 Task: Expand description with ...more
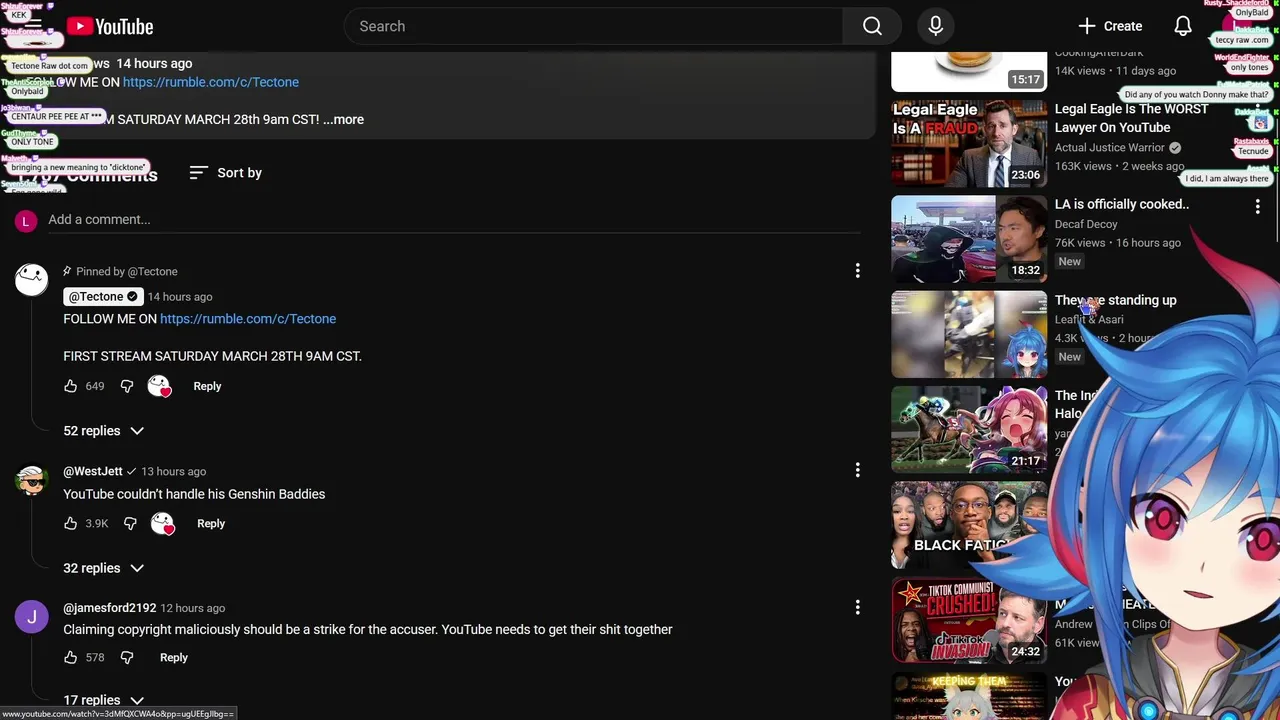pyautogui.click(x=343, y=119)
